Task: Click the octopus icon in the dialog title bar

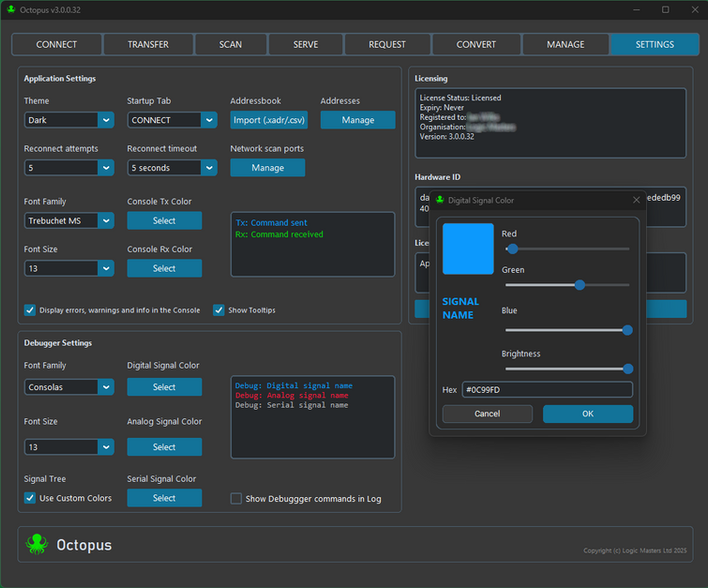Action: tap(440, 200)
